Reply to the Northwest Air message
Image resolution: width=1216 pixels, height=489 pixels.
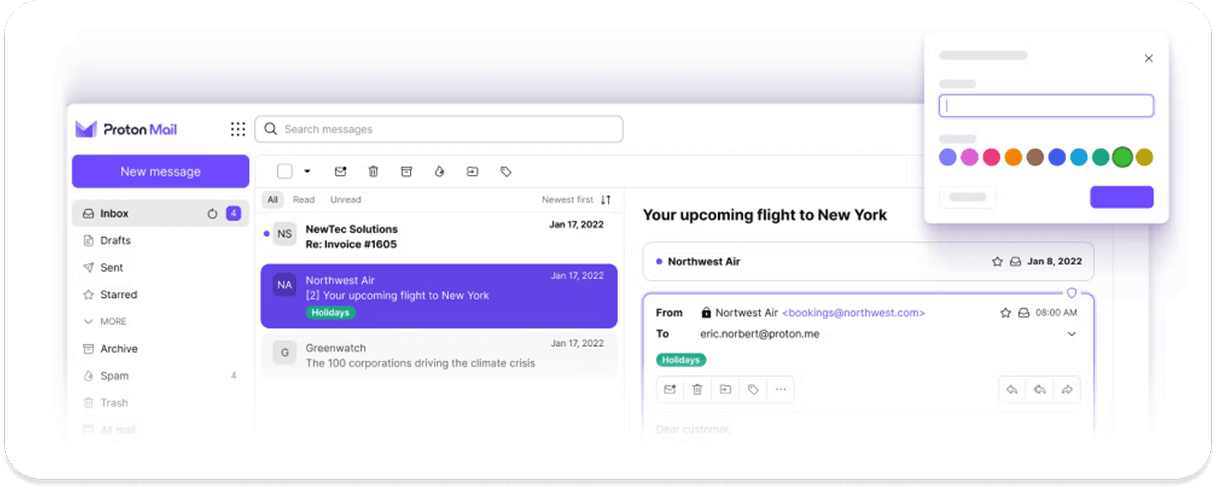1012,389
